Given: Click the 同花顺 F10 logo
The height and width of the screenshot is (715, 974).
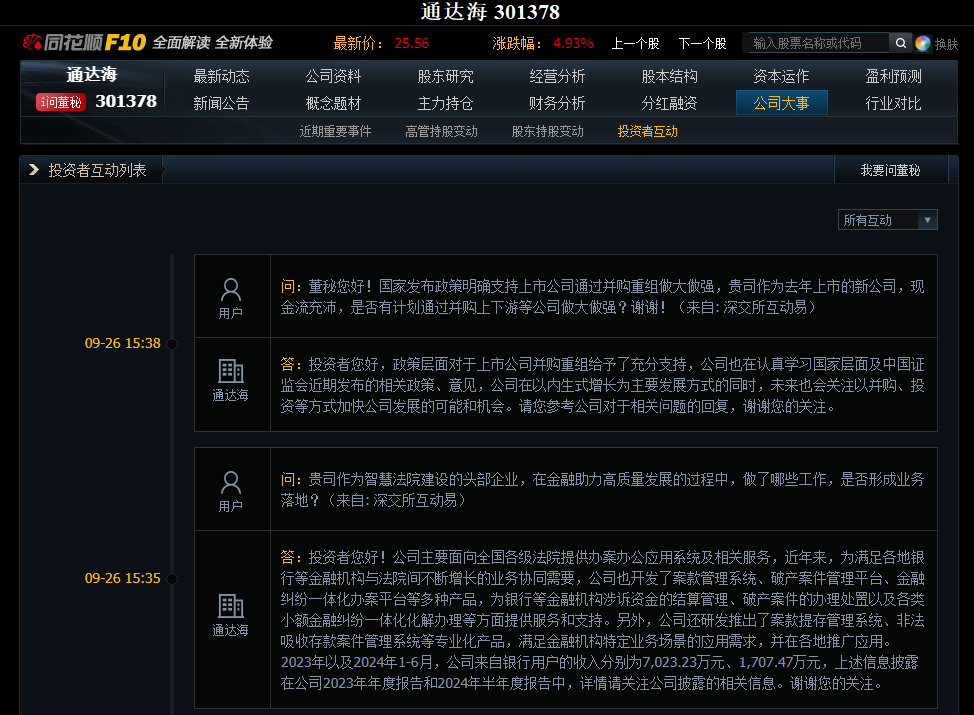Looking at the screenshot, I should (x=84, y=42).
